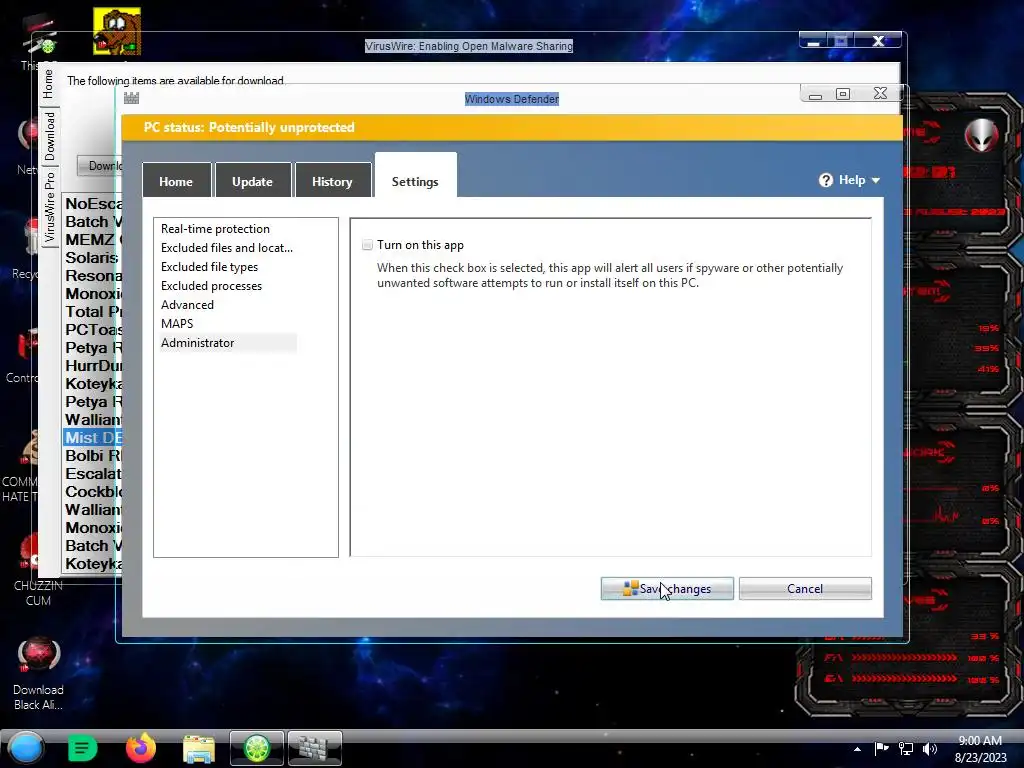The image size is (1024, 768).
Task: Open the dog cartoon desktop icon
Action: (117, 31)
